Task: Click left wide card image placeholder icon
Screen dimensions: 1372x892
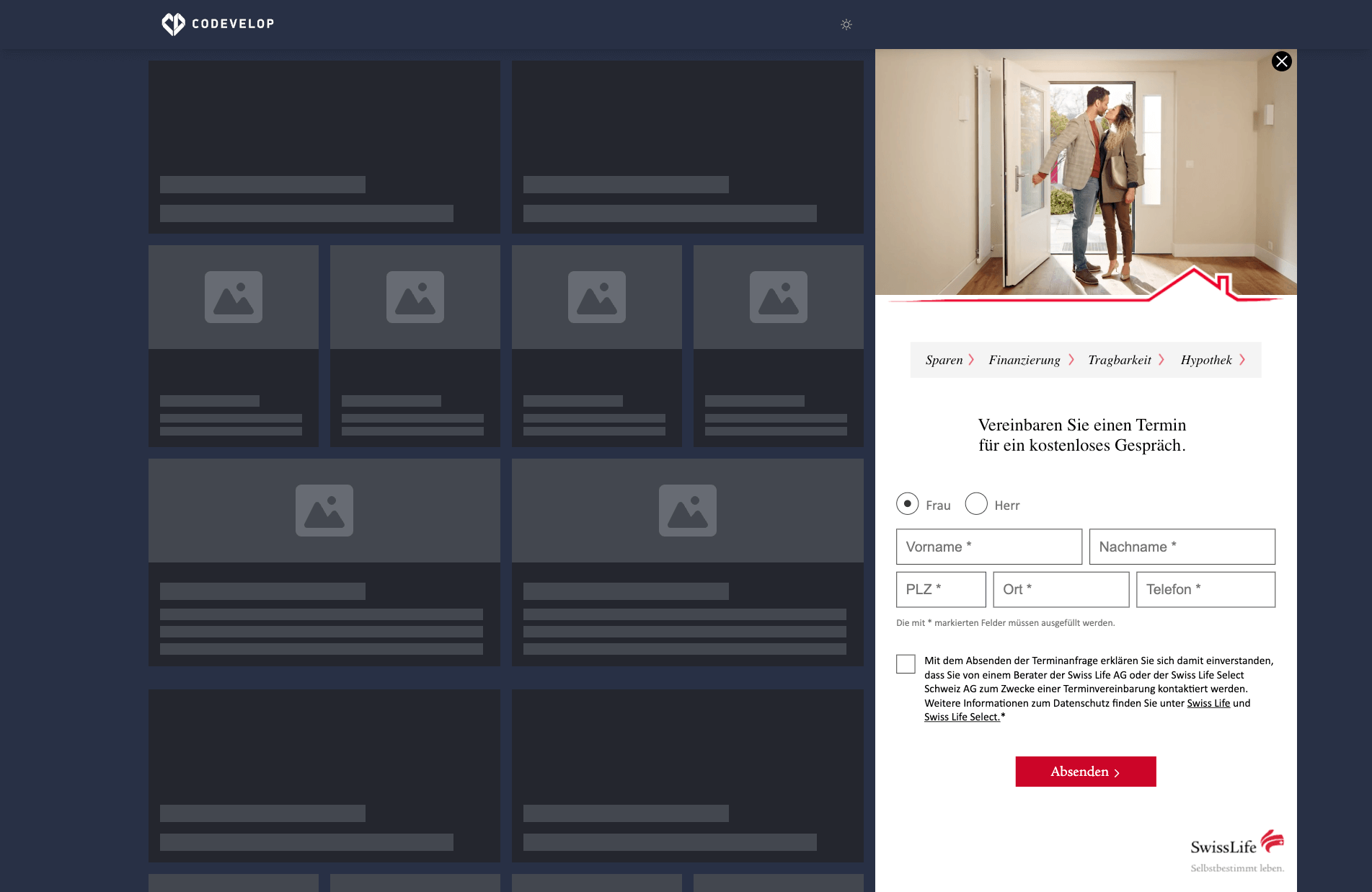Action: 324,511
